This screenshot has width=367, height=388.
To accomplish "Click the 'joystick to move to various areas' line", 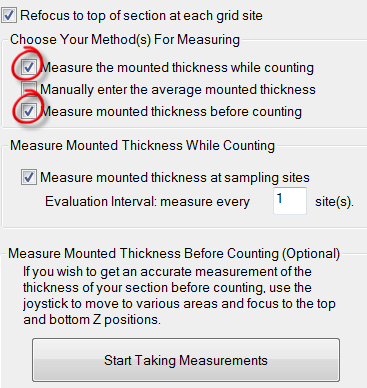I will [x=179, y=304].
